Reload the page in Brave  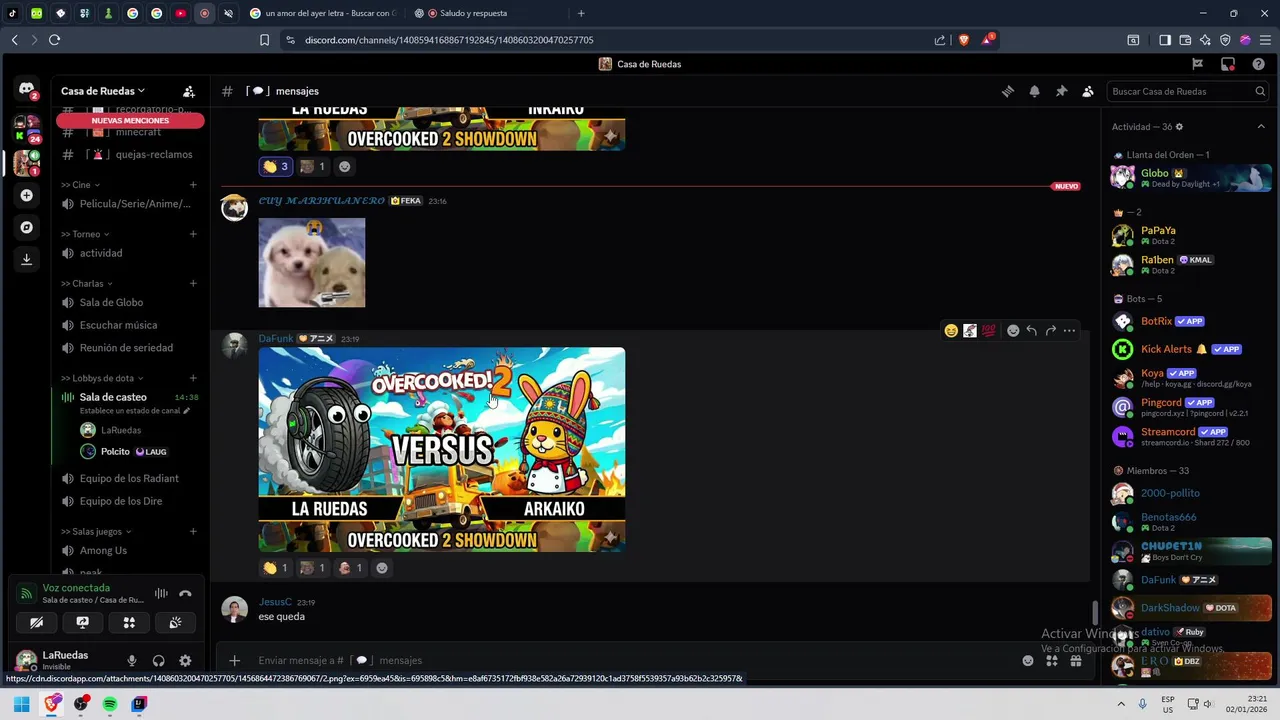tap(54, 40)
